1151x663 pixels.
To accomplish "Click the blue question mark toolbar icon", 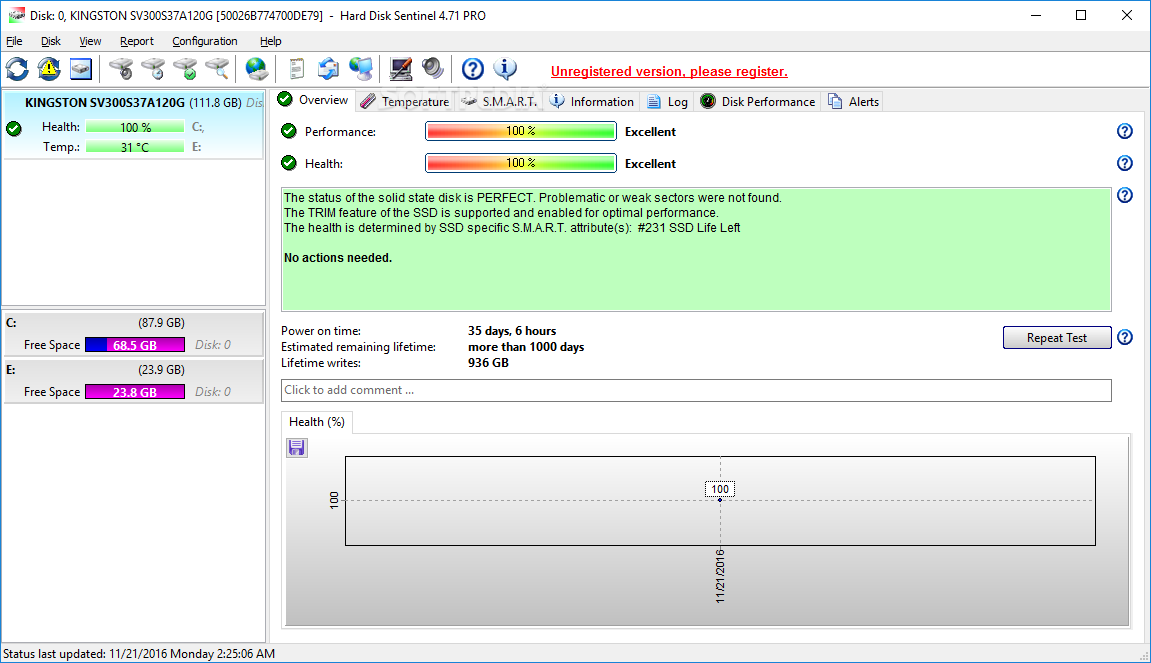I will (473, 70).
